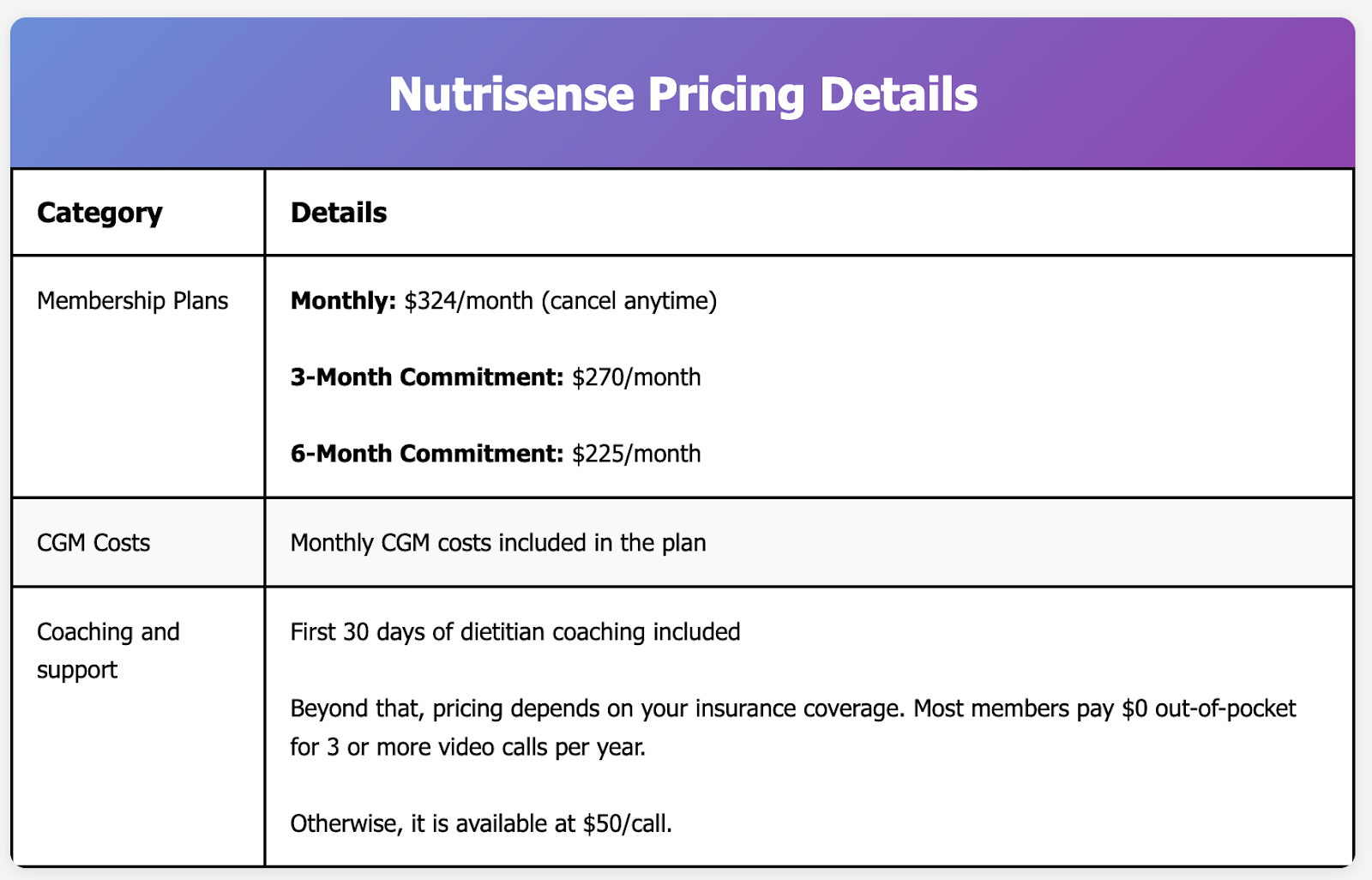Viewport: 1372px width, 880px height.
Task: Click the Otherwise $50/call sentence
Action: pos(481,823)
